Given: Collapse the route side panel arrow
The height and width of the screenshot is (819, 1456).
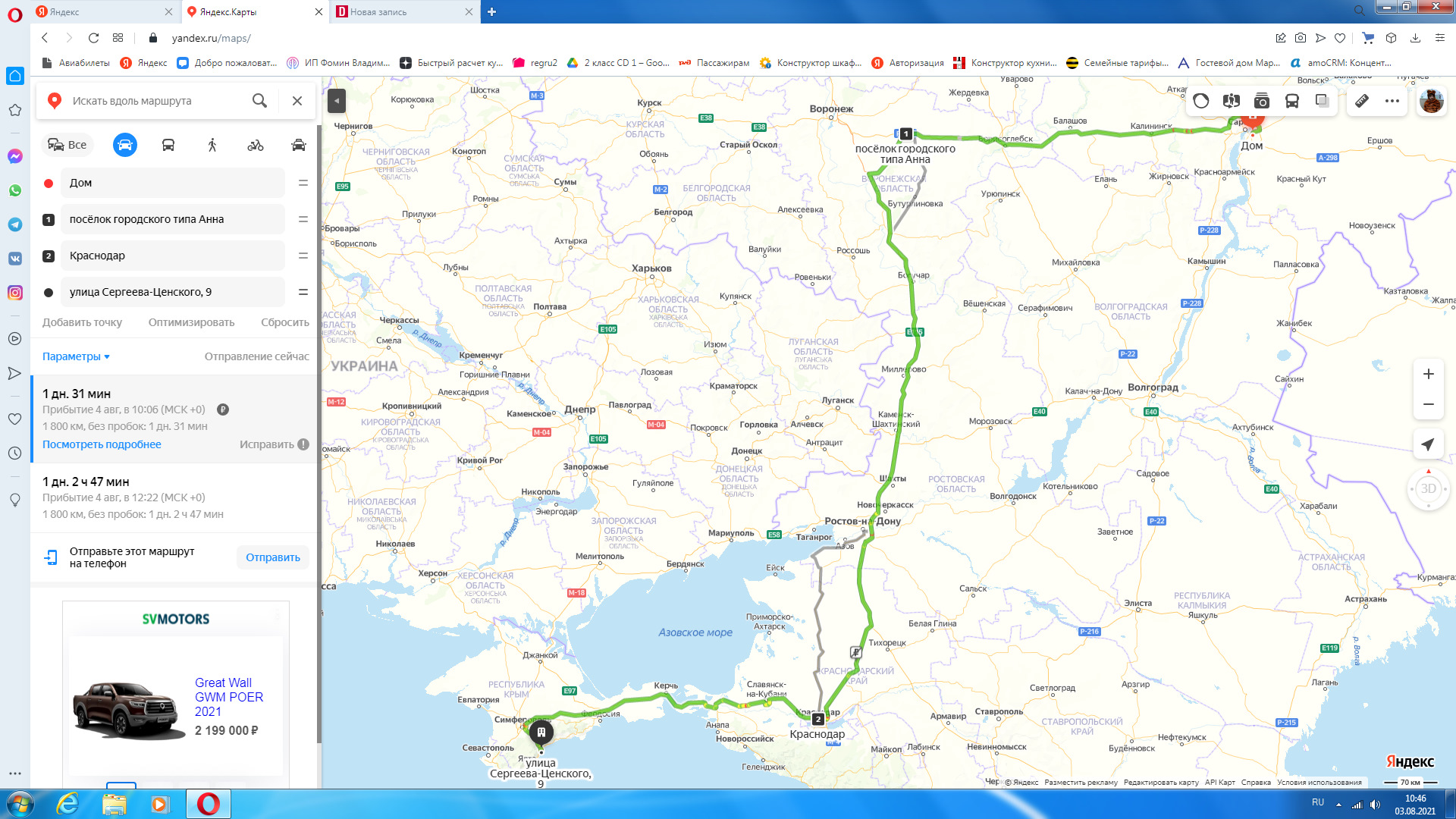Looking at the screenshot, I should [337, 101].
